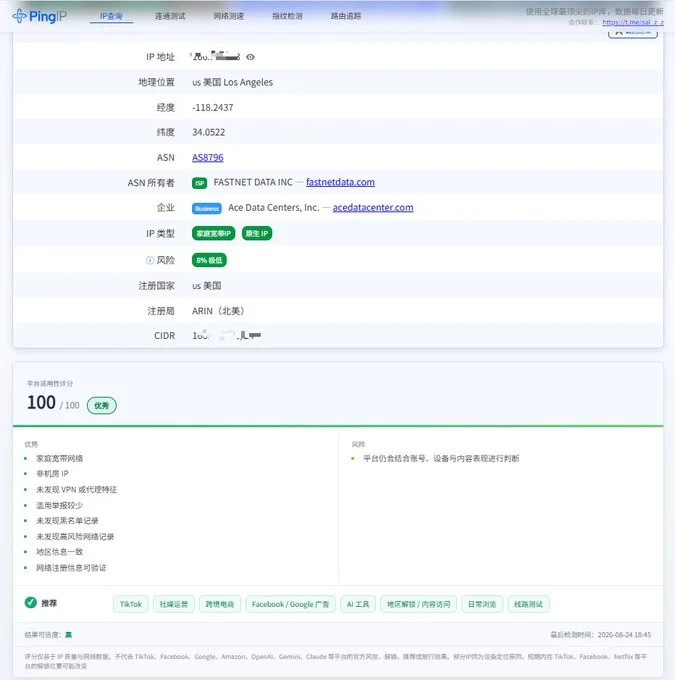This screenshot has height=680, width=675.
Task: Select the 日常浏览 tag
Action: coord(482,604)
